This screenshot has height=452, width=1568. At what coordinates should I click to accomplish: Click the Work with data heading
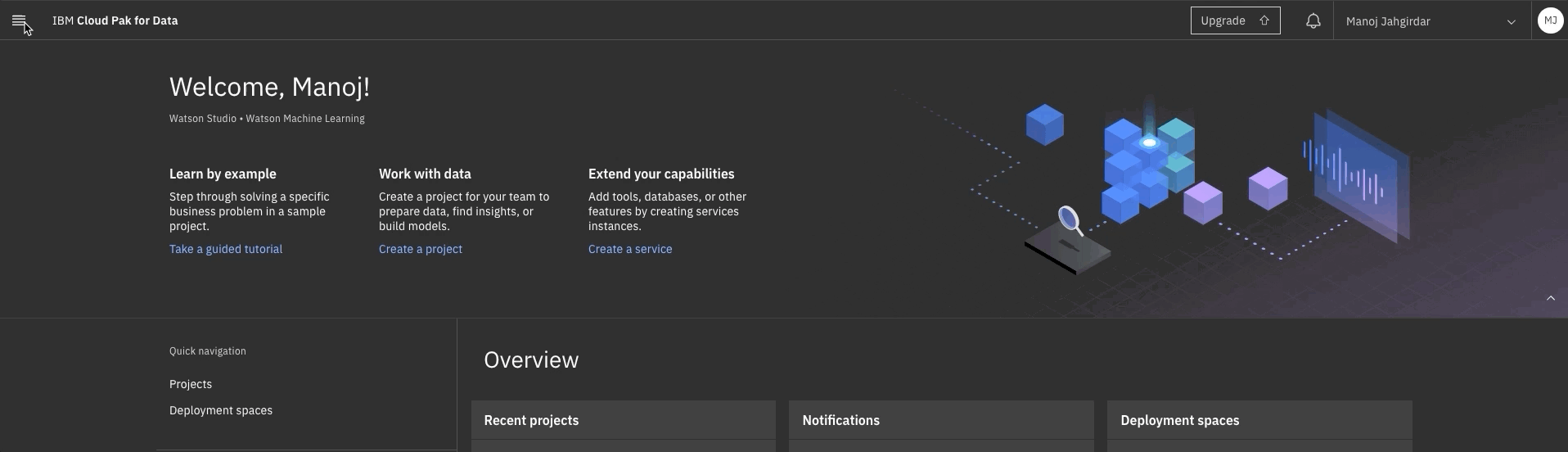[425, 174]
